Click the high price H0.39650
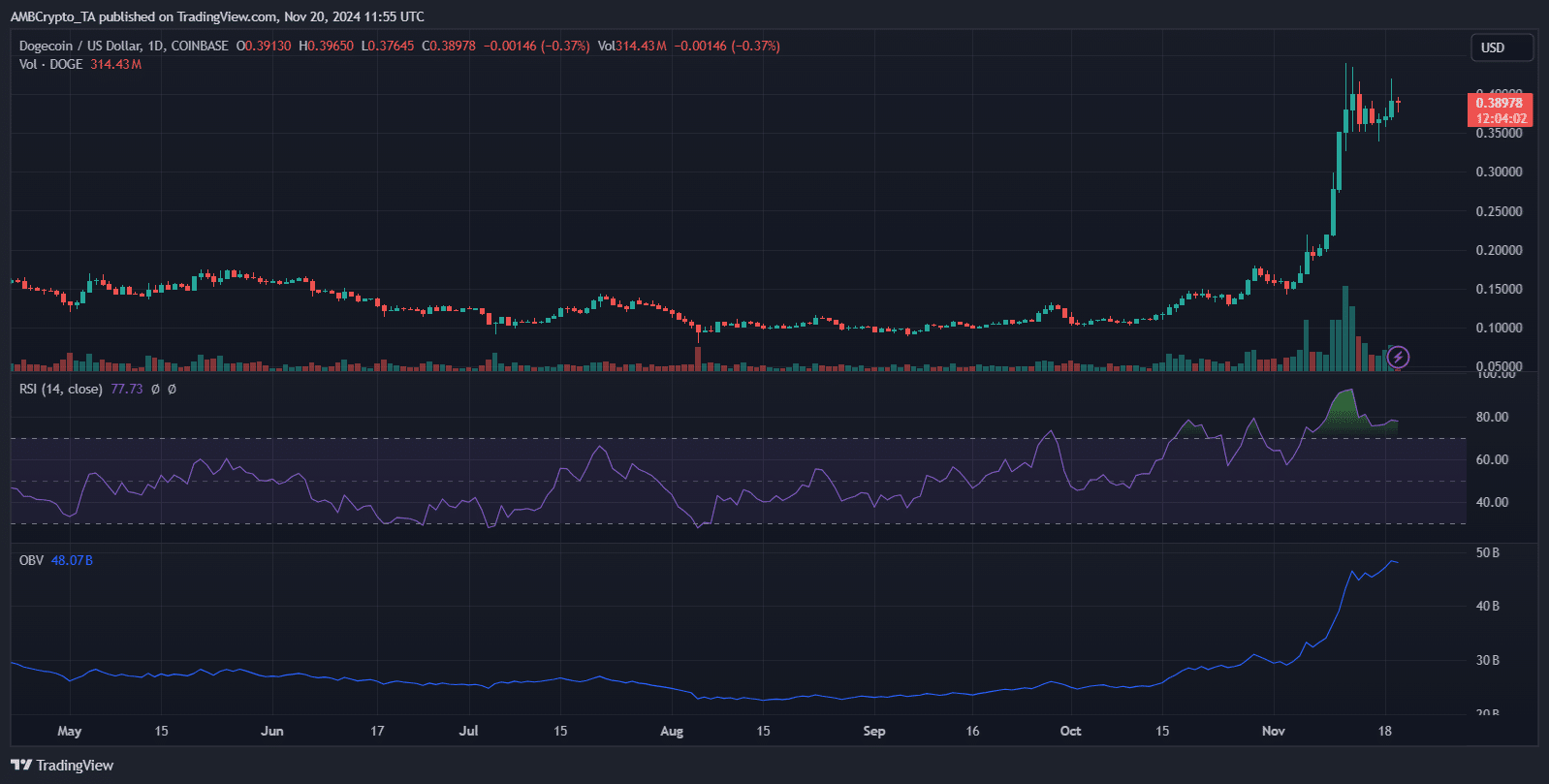 pyautogui.click(x=327, y=46)
